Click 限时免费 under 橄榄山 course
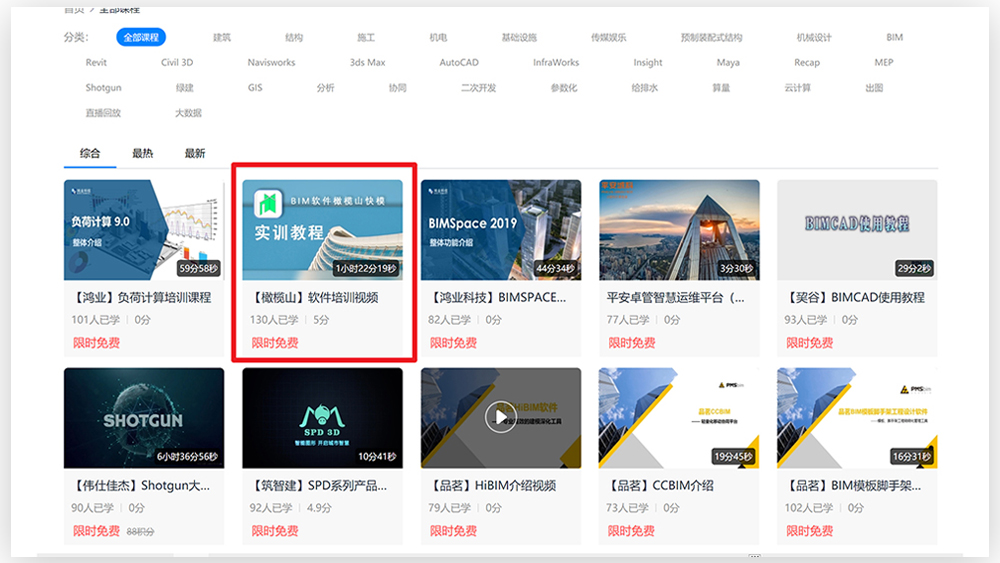The height and width of the screenshot is (563, 1000). [x=275, y=343]
